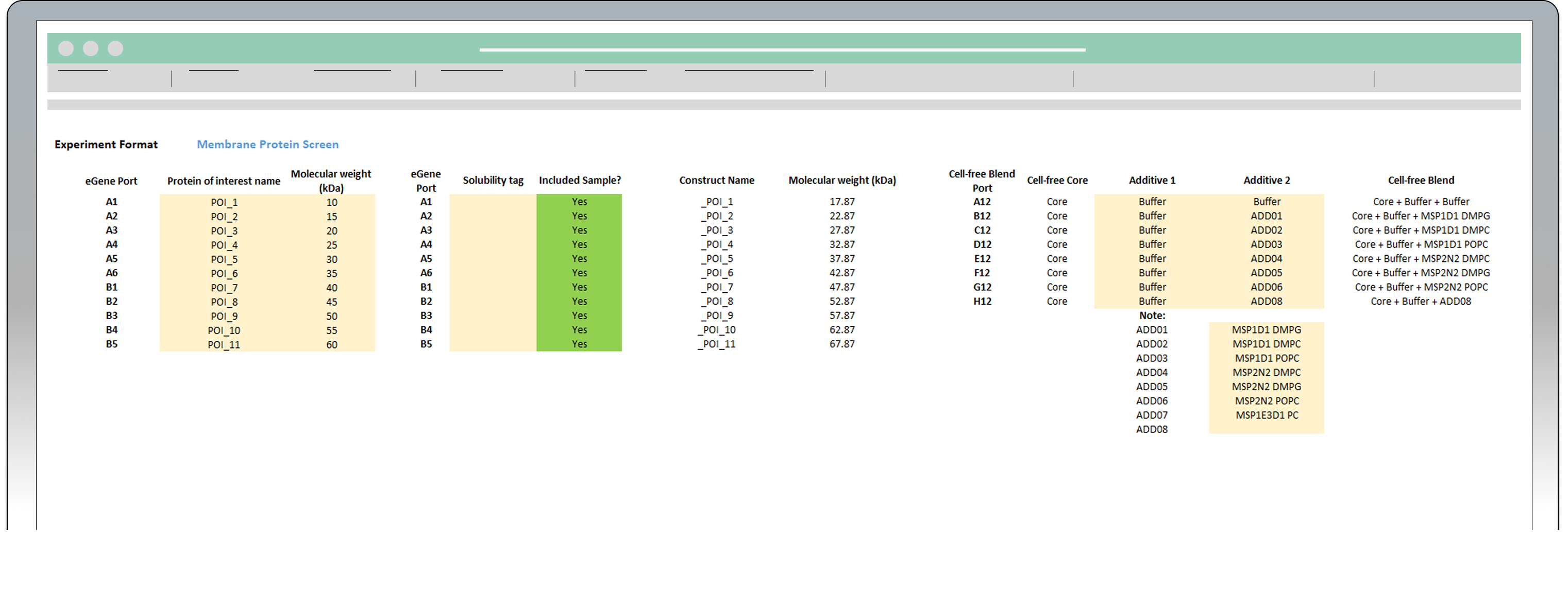Select Included Sample Yes cell for B1
The width and height of the screenshot is (1568, 614).
[x=579, y=287]
